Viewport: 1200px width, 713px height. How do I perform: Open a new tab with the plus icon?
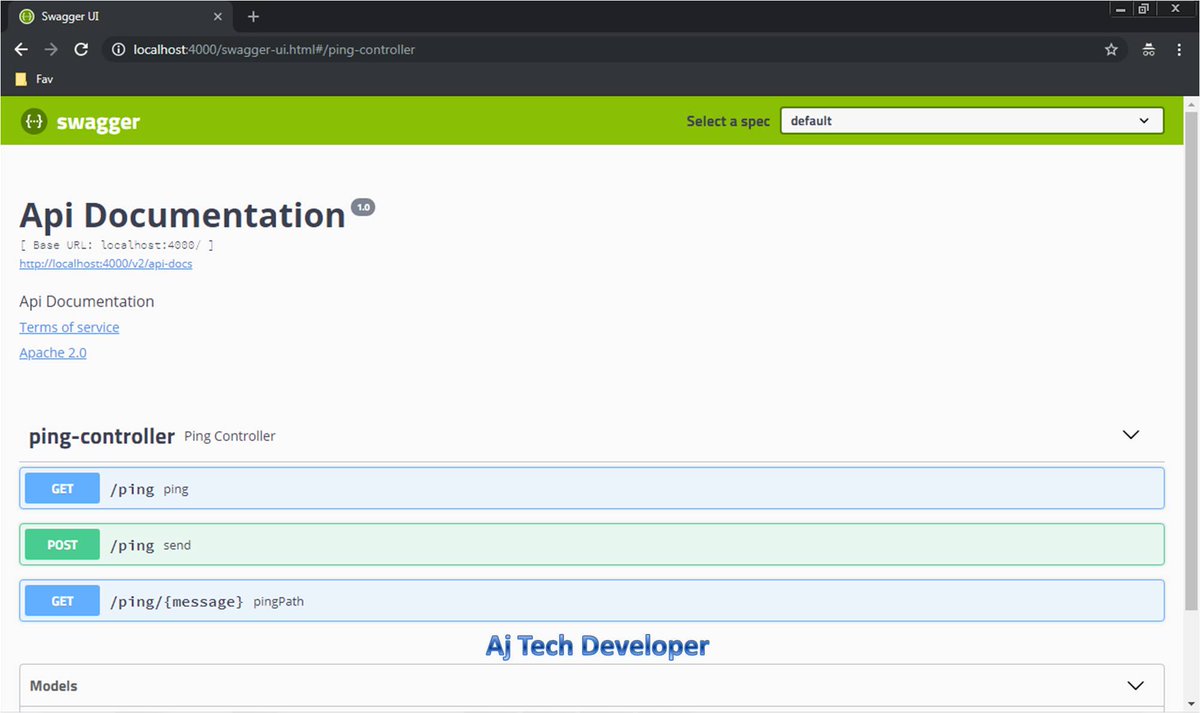click(x=253, y=16)
